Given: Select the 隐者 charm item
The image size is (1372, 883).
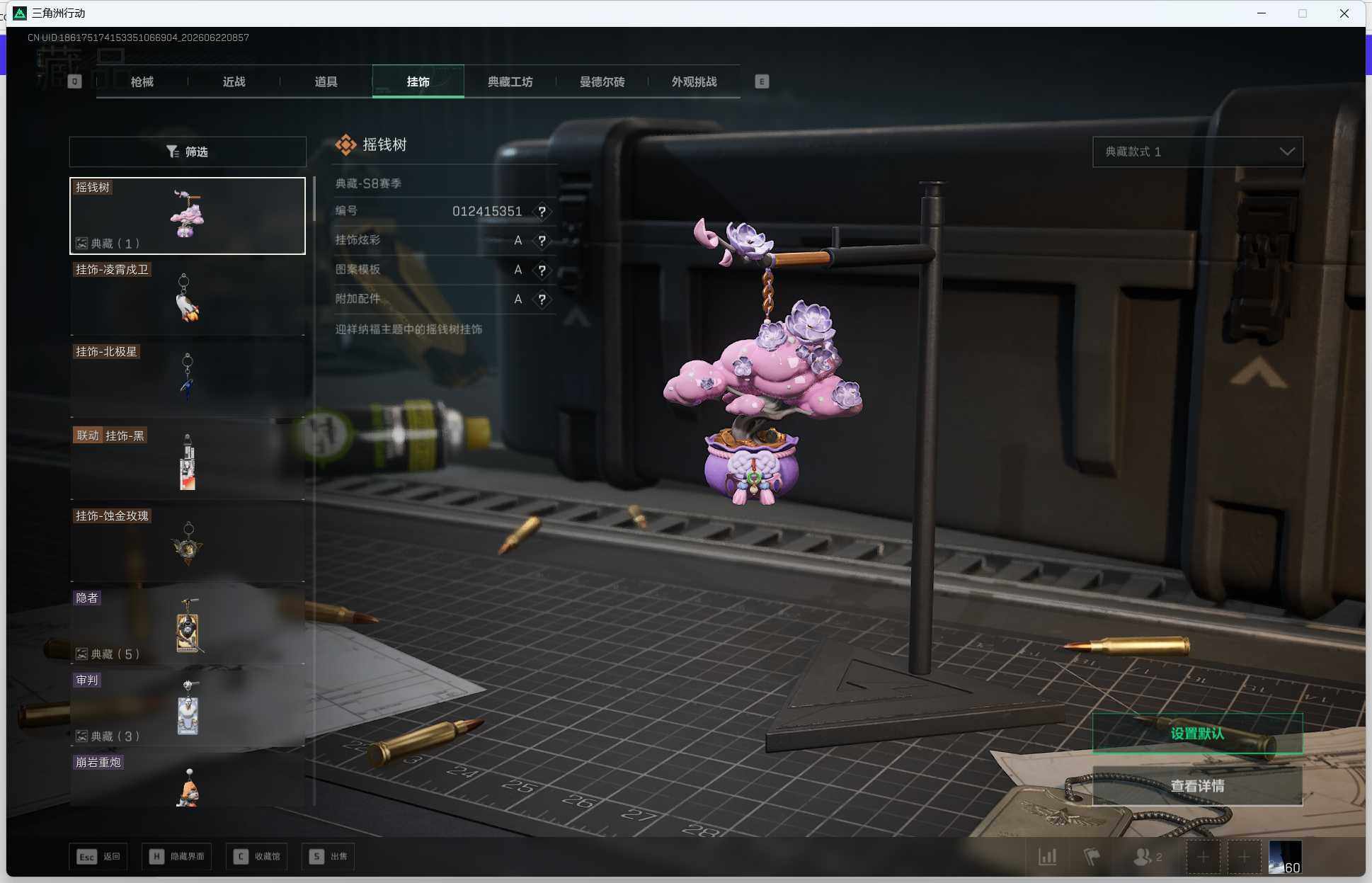Looking at the screenshot, I should click(188, 626).
